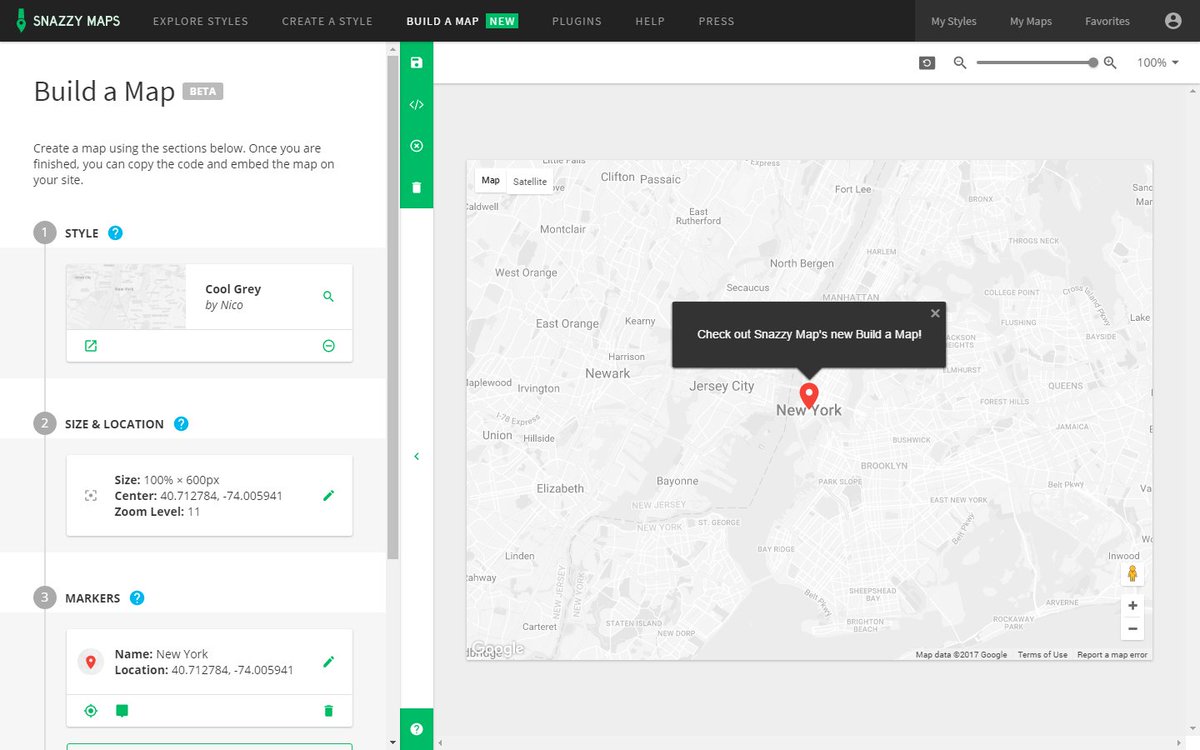Open the embed code icon
The image size is (1200, 750).
pyautogui.click(x=417, y=104)
